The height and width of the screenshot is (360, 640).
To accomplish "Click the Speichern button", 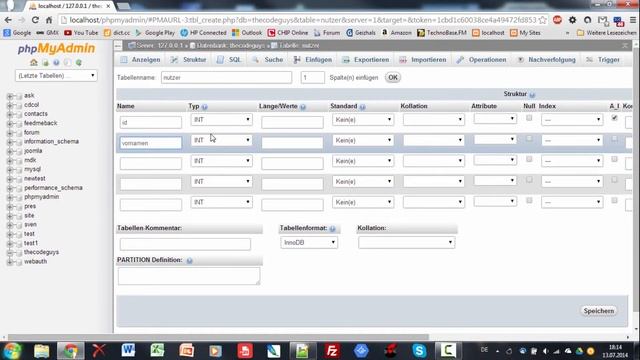I will point(598,311).
